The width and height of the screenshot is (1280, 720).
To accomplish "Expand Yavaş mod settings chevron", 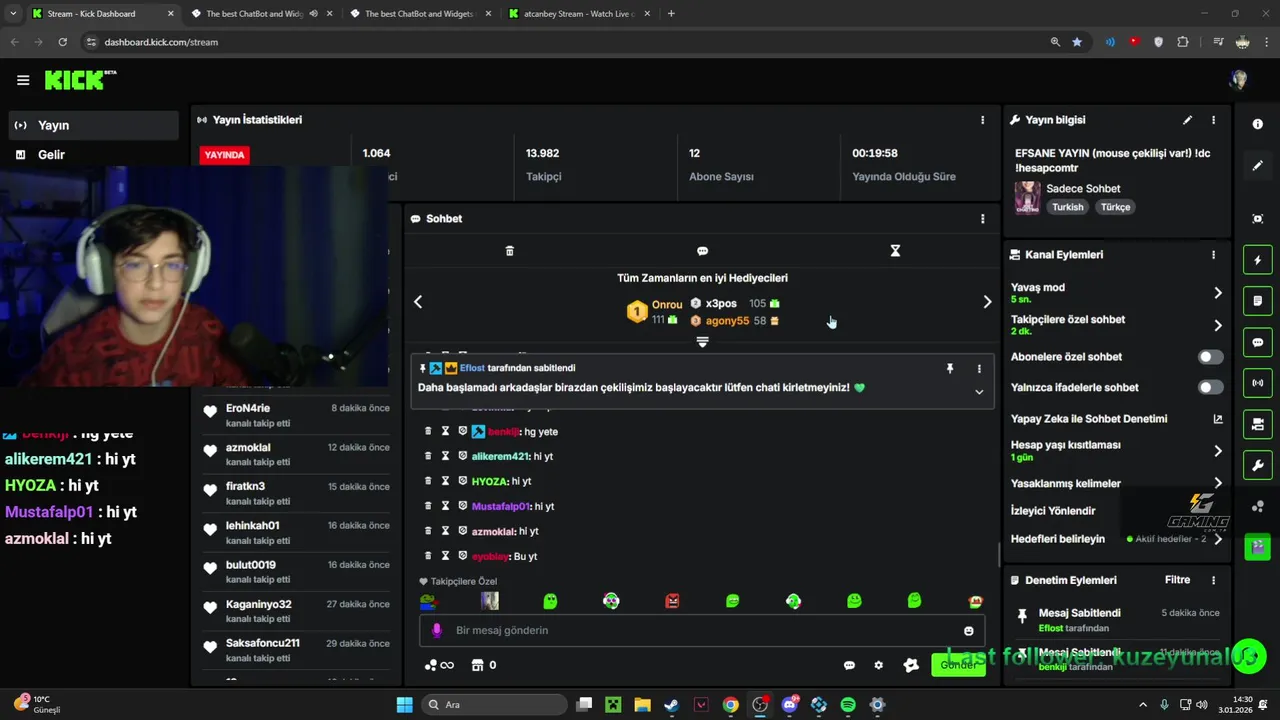I will tap(1217, 293).
